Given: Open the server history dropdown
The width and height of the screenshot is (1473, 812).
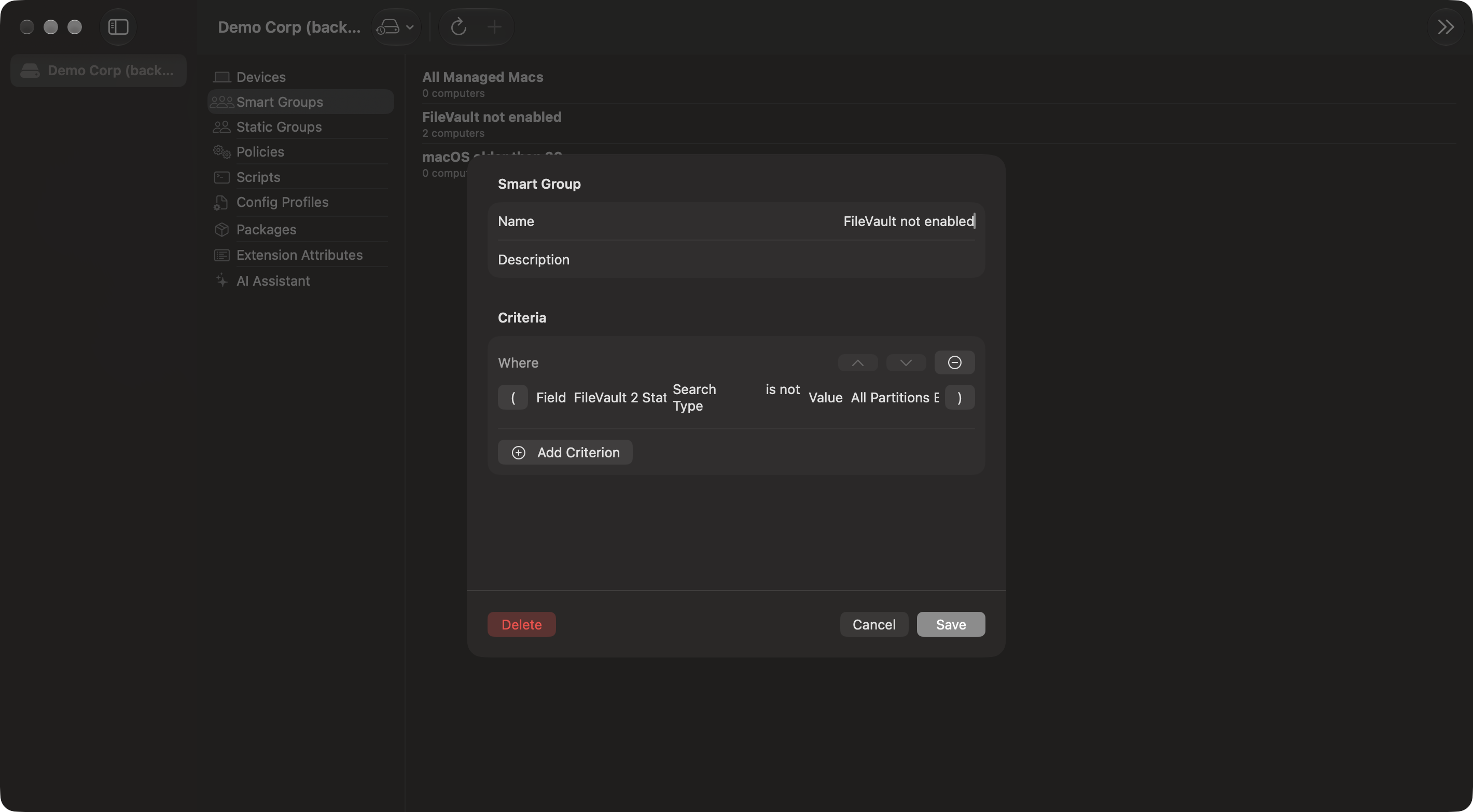Looking at the screenshot, I should pos(396,27).
